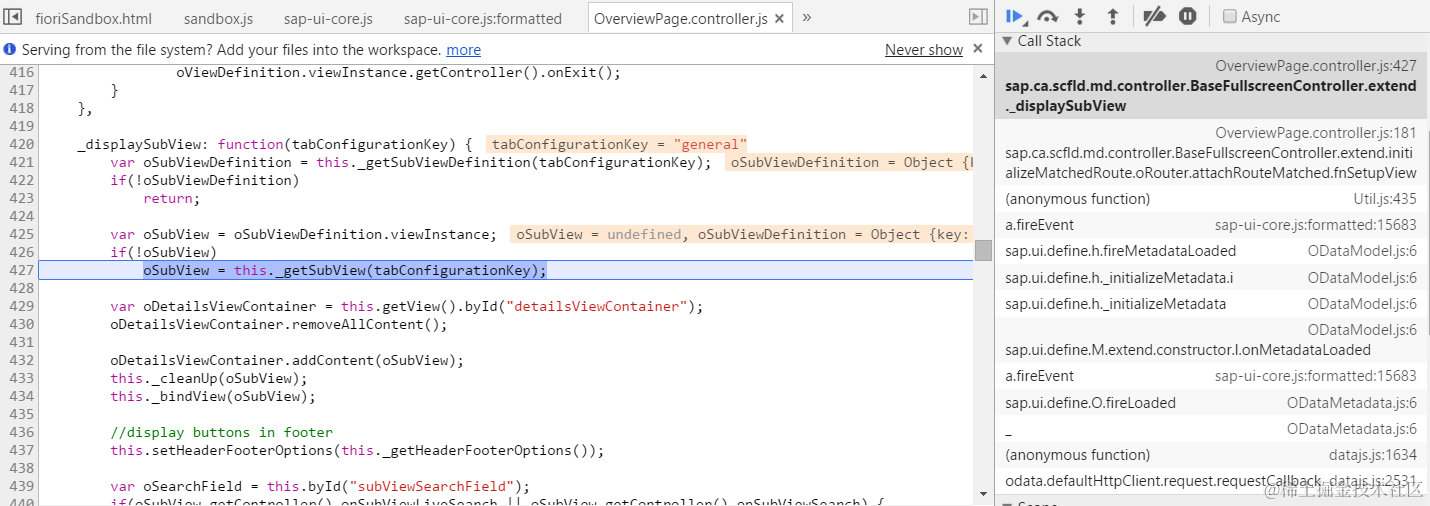Viewport: 1430px width, 506px height.
Task: Click 'this._bindView(oSubView);' on line 434
Action: click(213, 396)
